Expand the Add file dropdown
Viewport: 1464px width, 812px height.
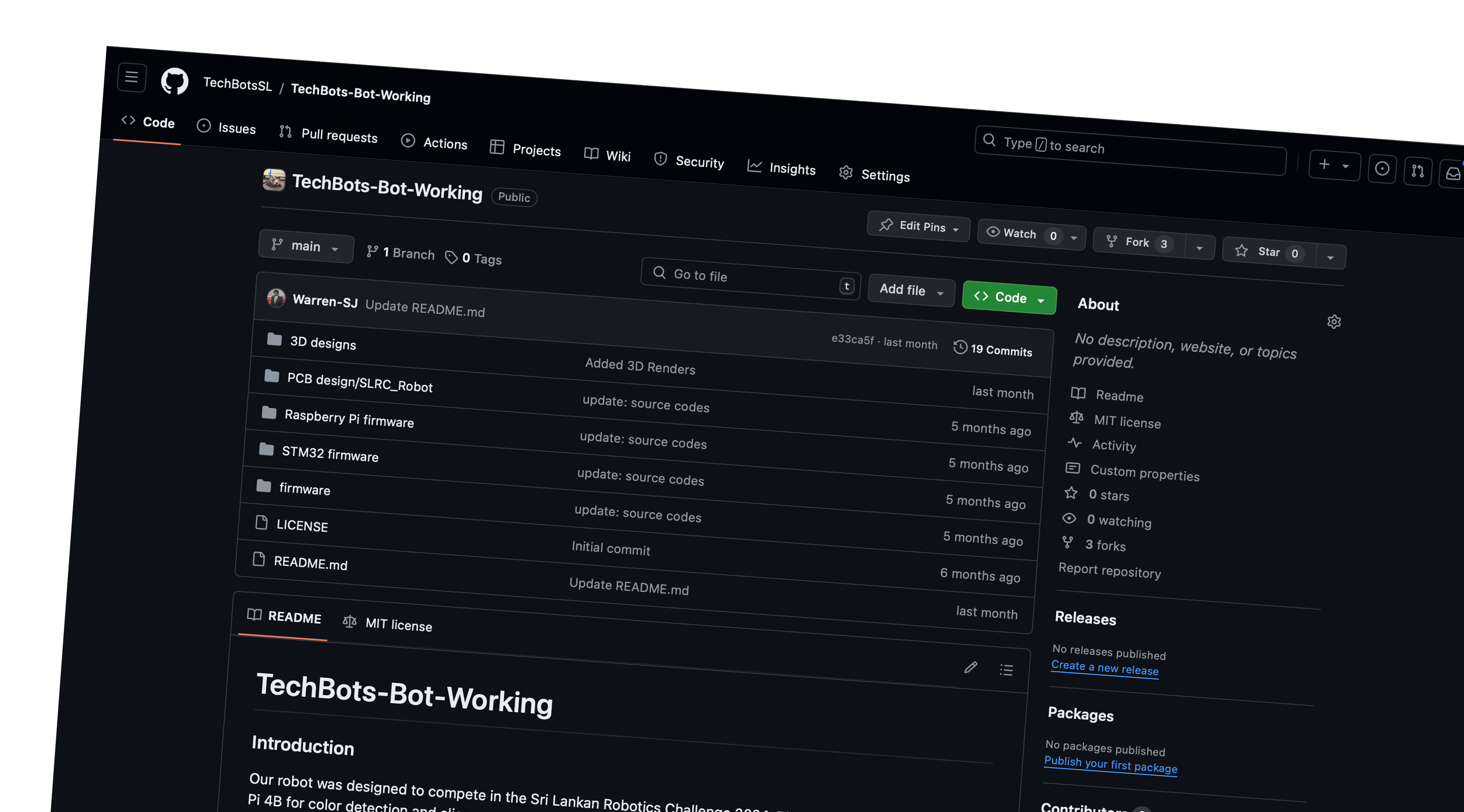pyautogui.click(x=912, y=290)
